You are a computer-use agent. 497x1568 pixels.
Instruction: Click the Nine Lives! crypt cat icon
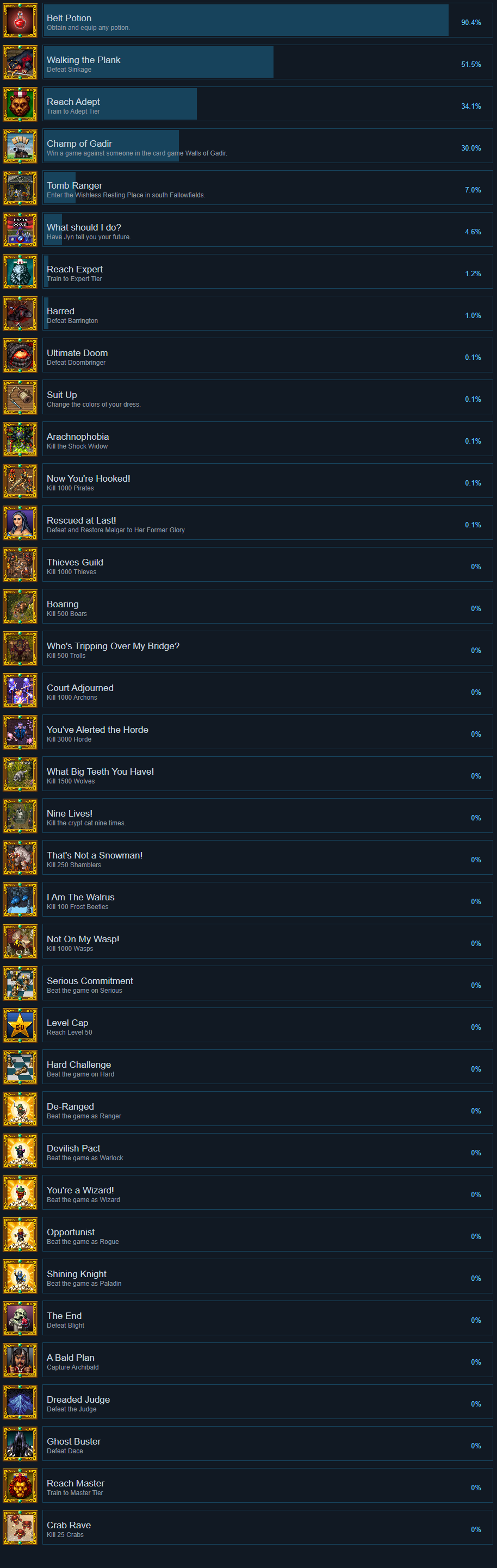20,816
